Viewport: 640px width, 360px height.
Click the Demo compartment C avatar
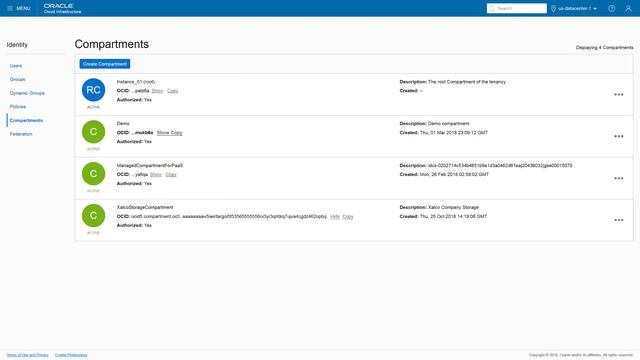93,131
